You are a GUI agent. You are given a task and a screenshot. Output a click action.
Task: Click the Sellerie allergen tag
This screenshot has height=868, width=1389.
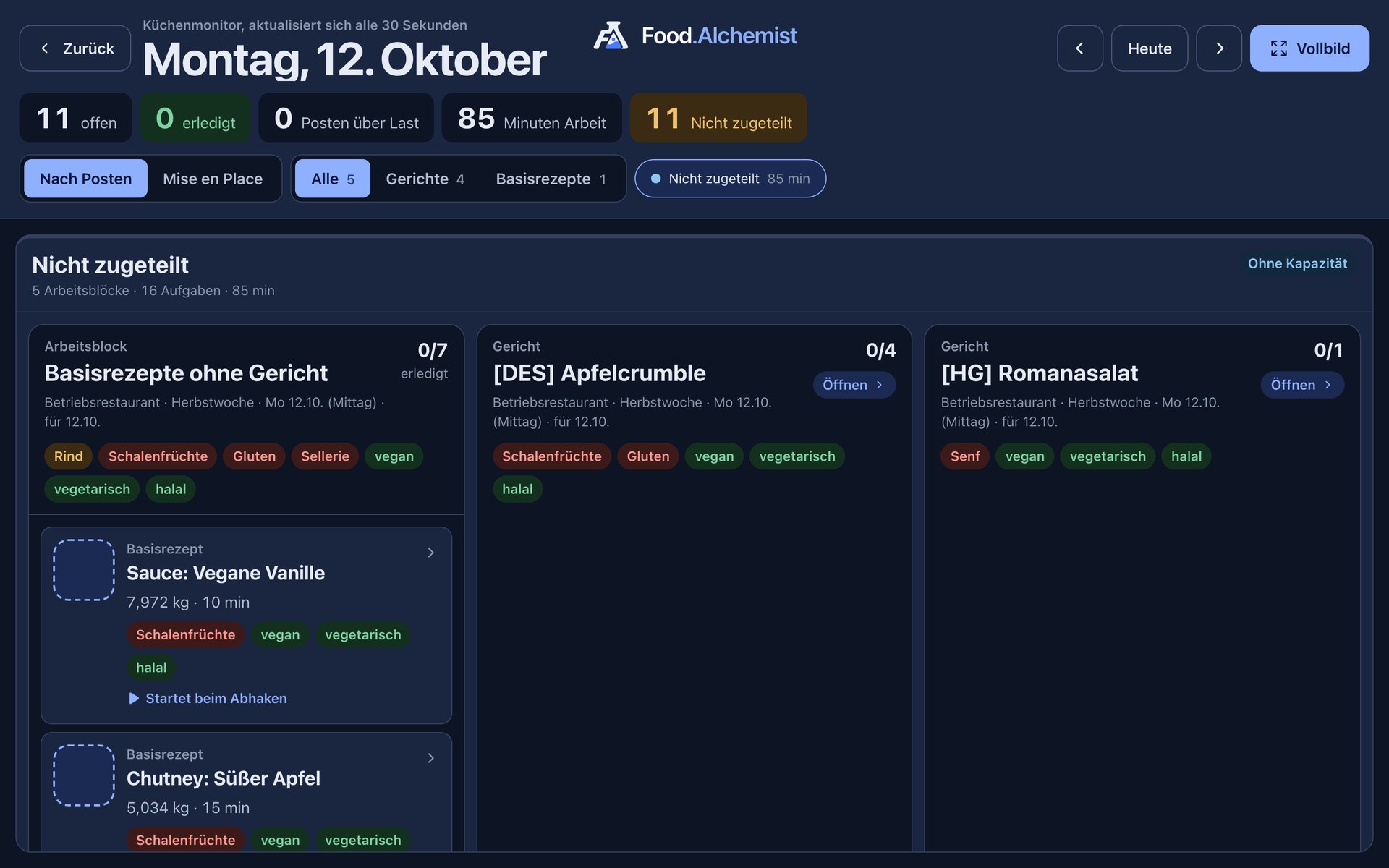pos(325,456)
